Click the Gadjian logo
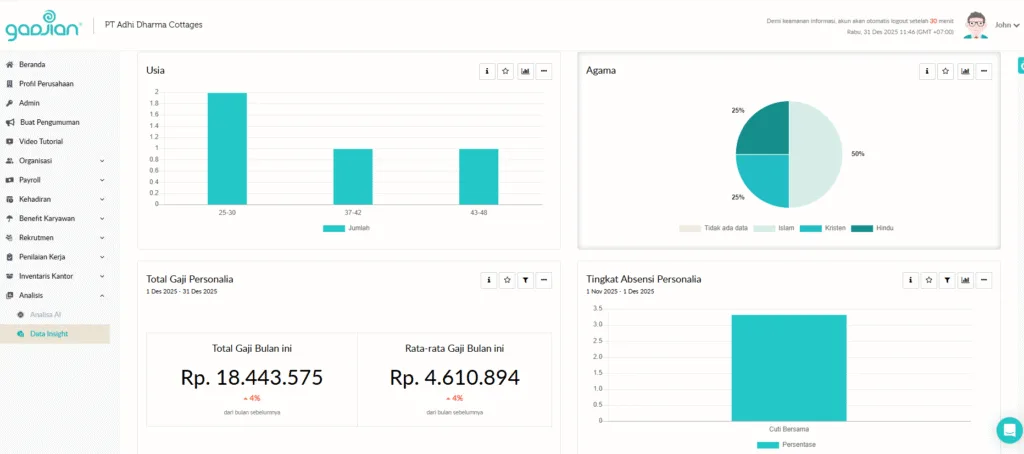This screenshot has width=1024, height=454. pyautogui.click(x=43, y=25)
